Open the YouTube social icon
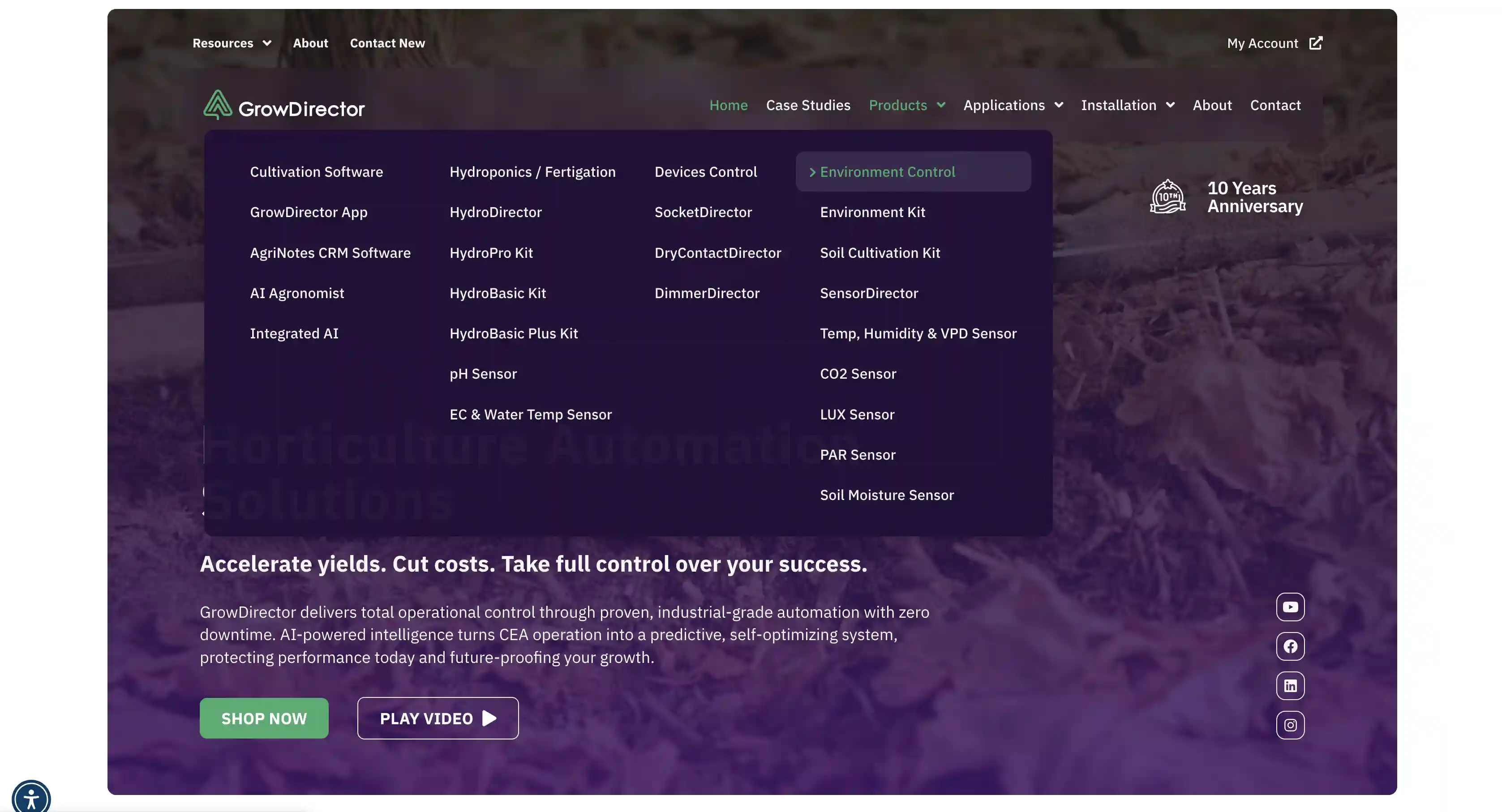The height and width of the screenshot is (812, 1502). (1290, 607)
